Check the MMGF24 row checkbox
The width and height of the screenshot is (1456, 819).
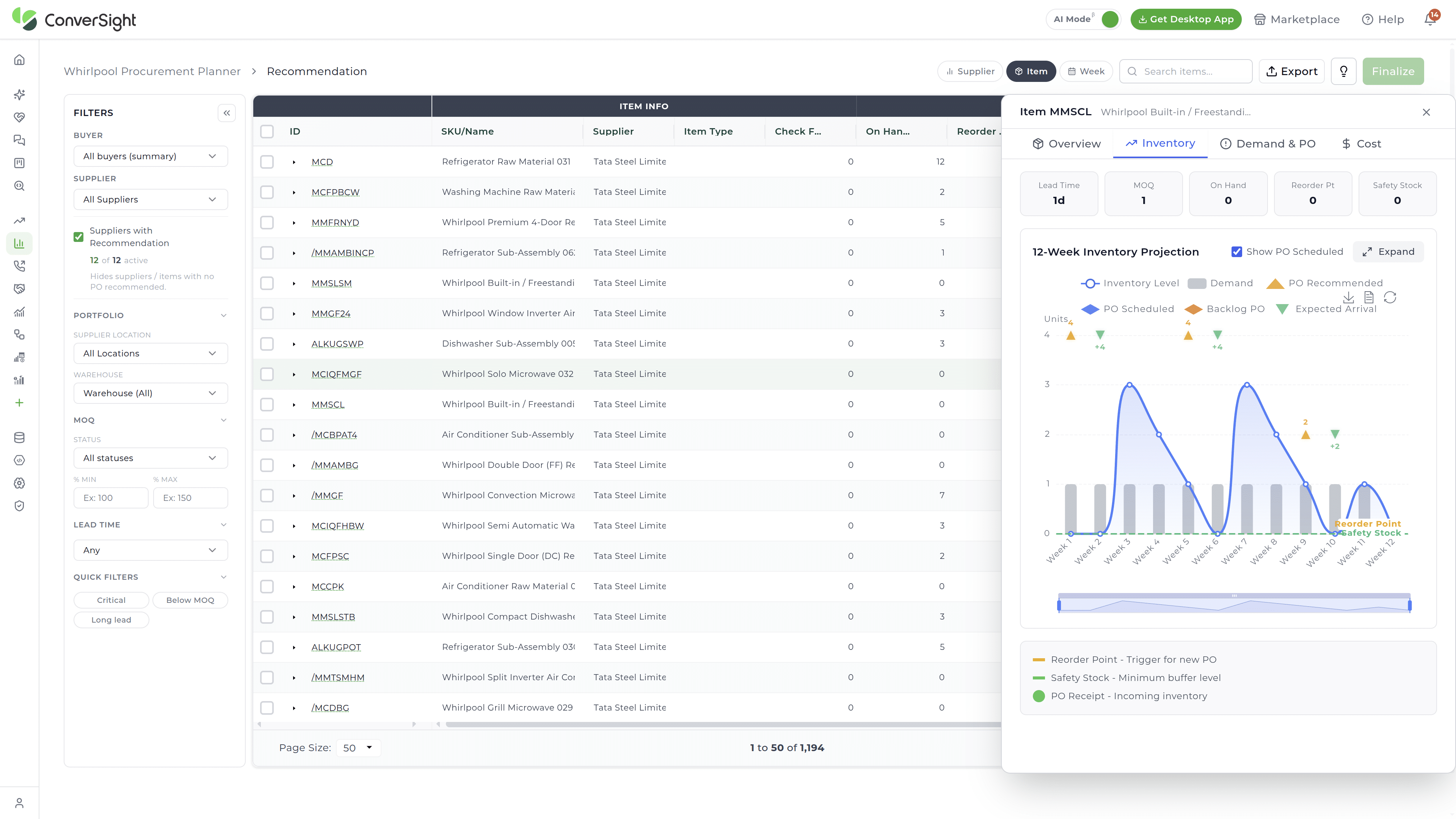coord(267,314)
